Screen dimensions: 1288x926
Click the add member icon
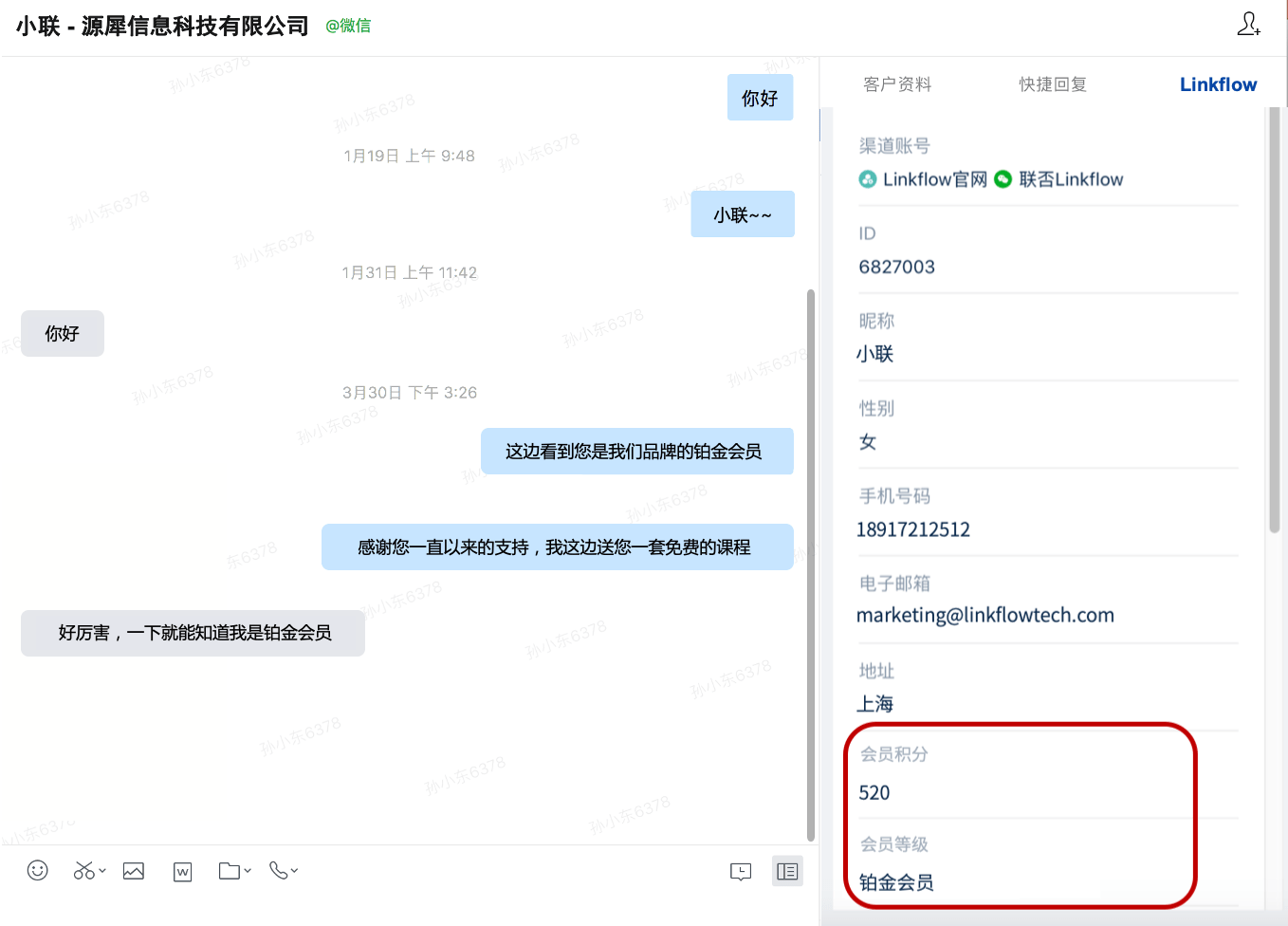1248,25
